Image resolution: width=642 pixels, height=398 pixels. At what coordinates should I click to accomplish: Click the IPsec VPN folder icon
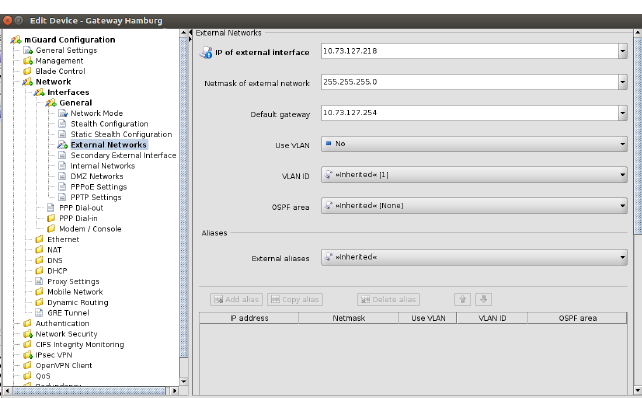point(28,355)
